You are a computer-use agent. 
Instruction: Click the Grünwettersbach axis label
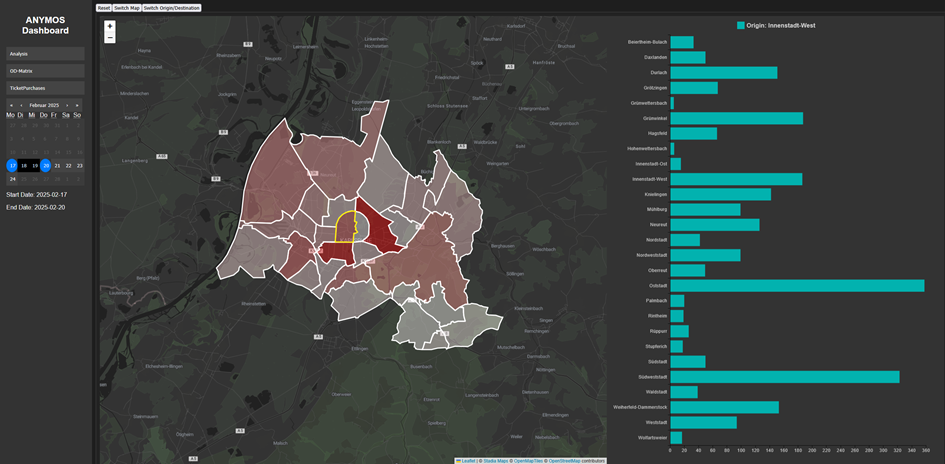pos(649,103)
